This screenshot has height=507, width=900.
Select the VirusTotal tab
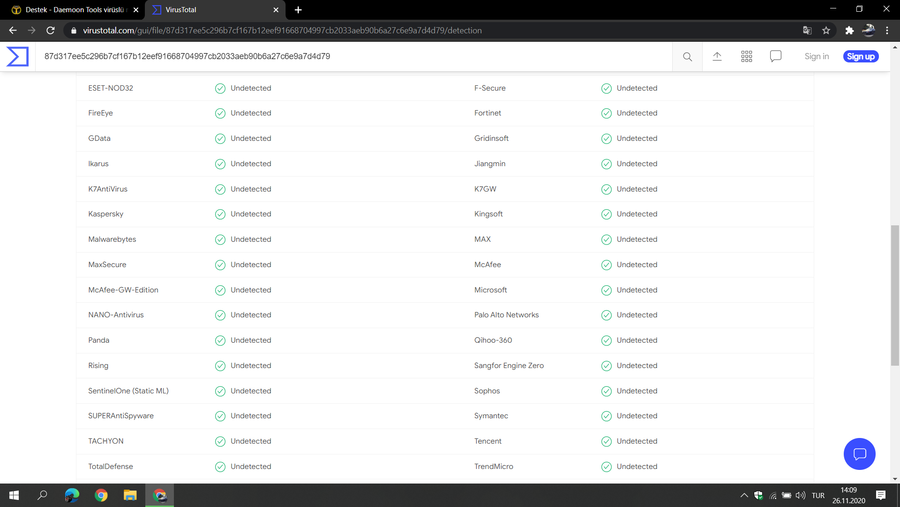coord(215,10)
